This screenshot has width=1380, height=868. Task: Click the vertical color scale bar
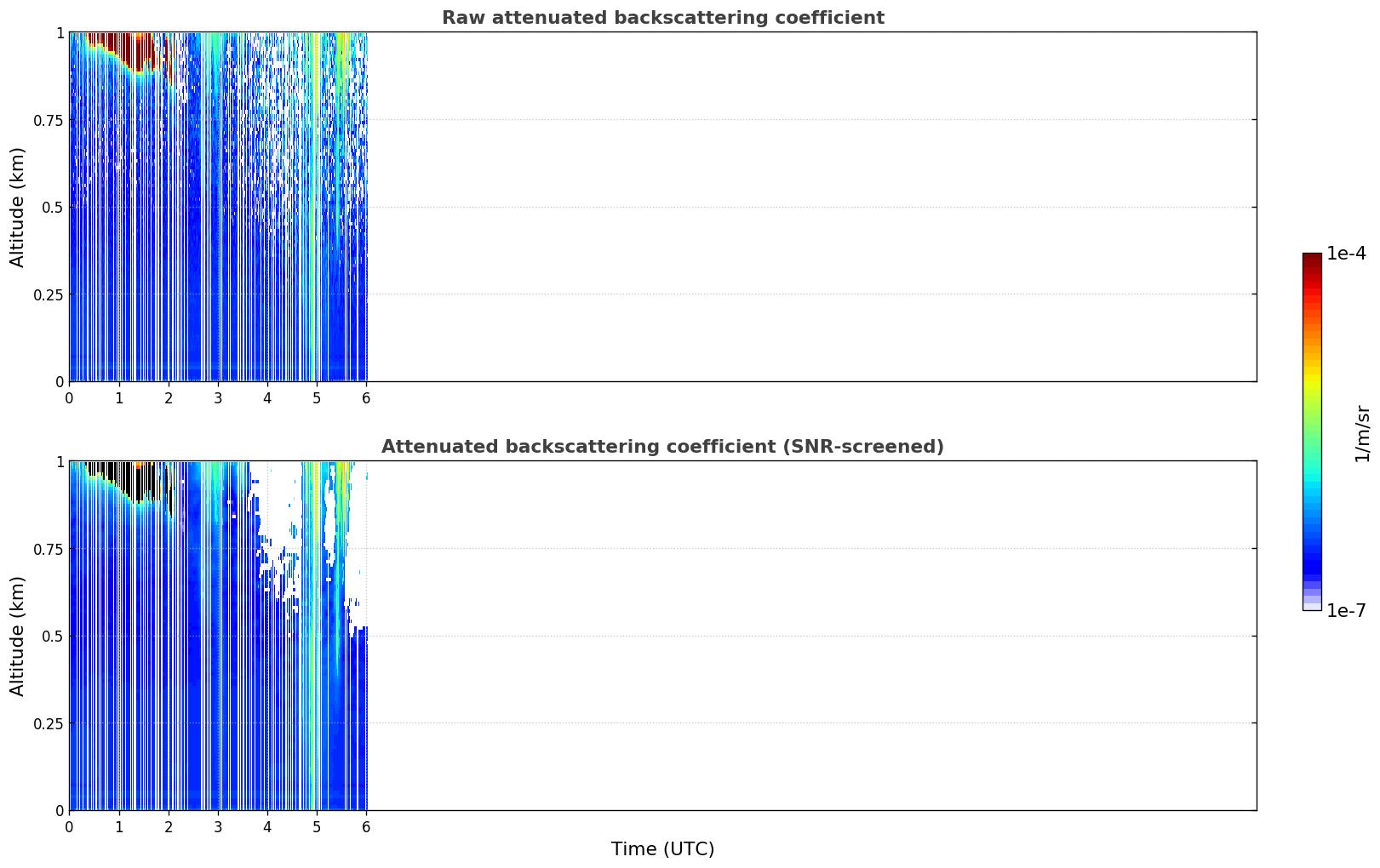[x=1312, y=431]
